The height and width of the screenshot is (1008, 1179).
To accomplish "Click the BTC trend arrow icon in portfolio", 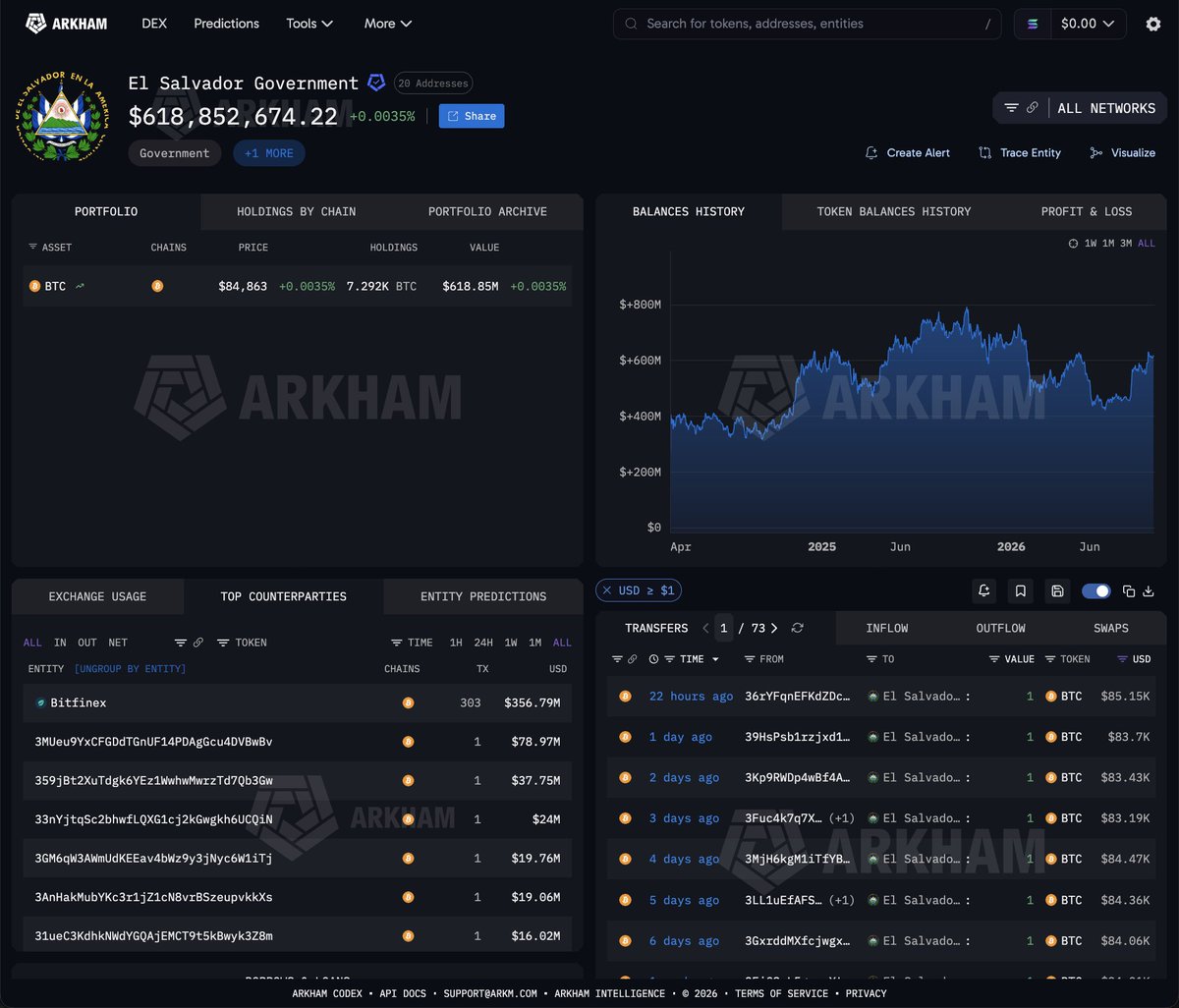I will tap(80, 286).
